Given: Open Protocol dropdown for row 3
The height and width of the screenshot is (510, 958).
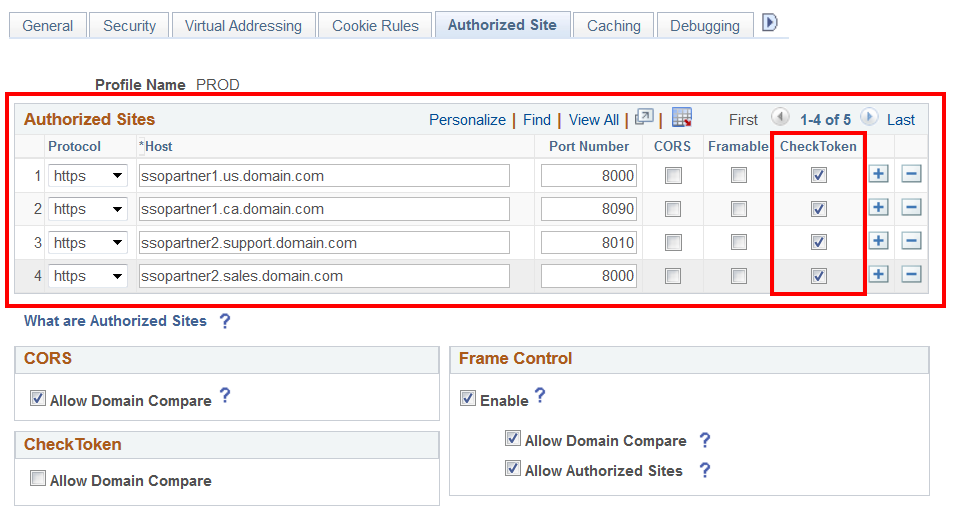Looking at the screenshot, I should [88, 242].
